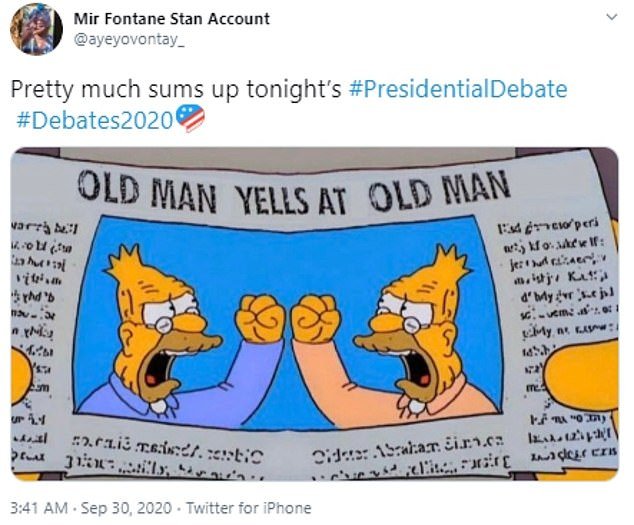This screenshot has width=634, height=525.
Task: Open the @ayeyovontay_ handle link
Action: click(129, 39)
